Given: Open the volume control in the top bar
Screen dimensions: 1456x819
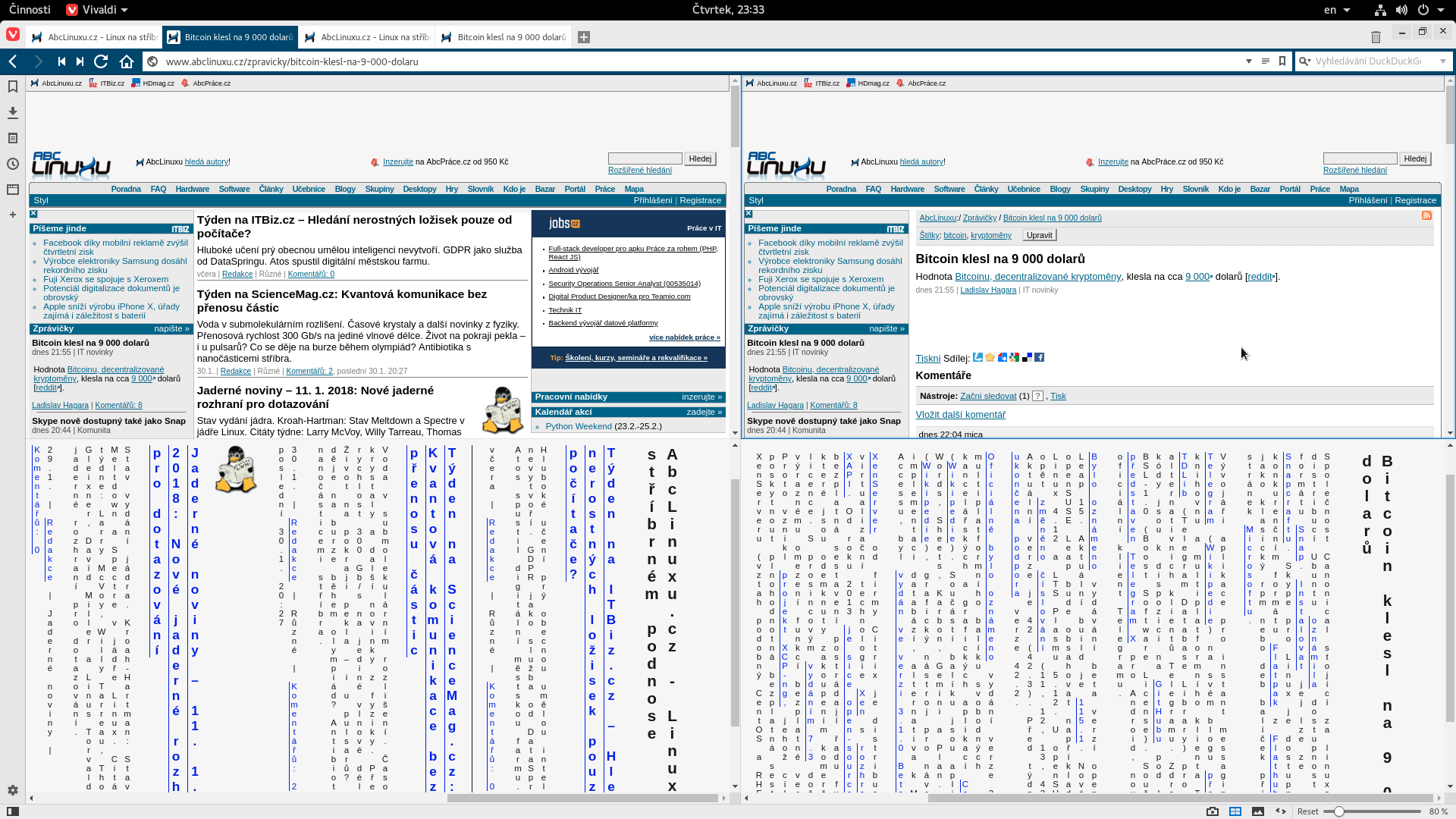Looking at the screenshot, I should click(1401, 10).
